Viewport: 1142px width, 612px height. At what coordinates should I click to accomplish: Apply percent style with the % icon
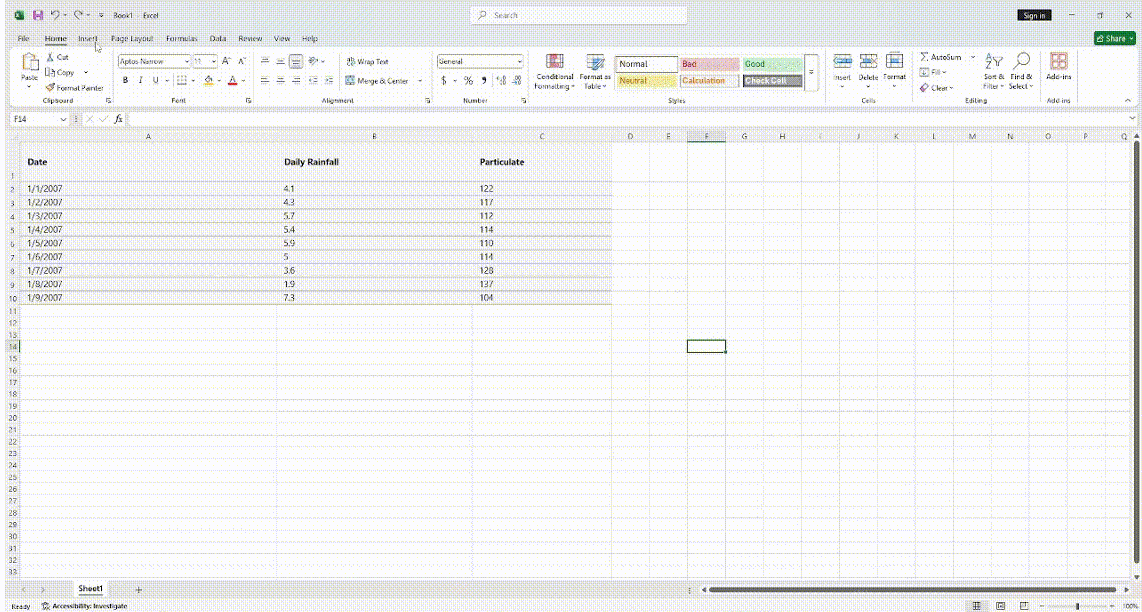467,81
